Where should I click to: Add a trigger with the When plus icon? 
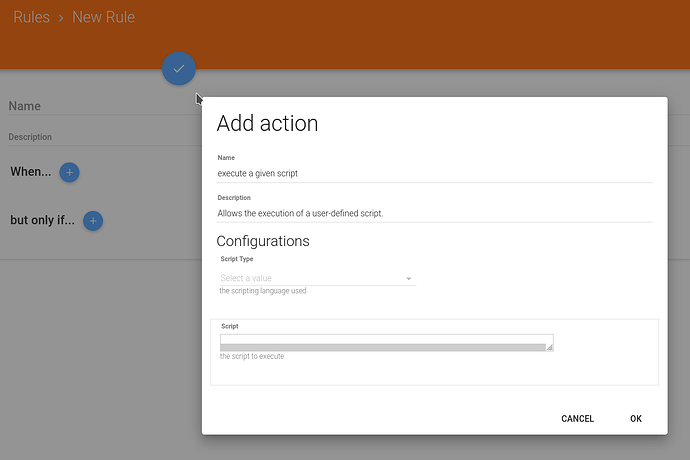pos(70,172)
